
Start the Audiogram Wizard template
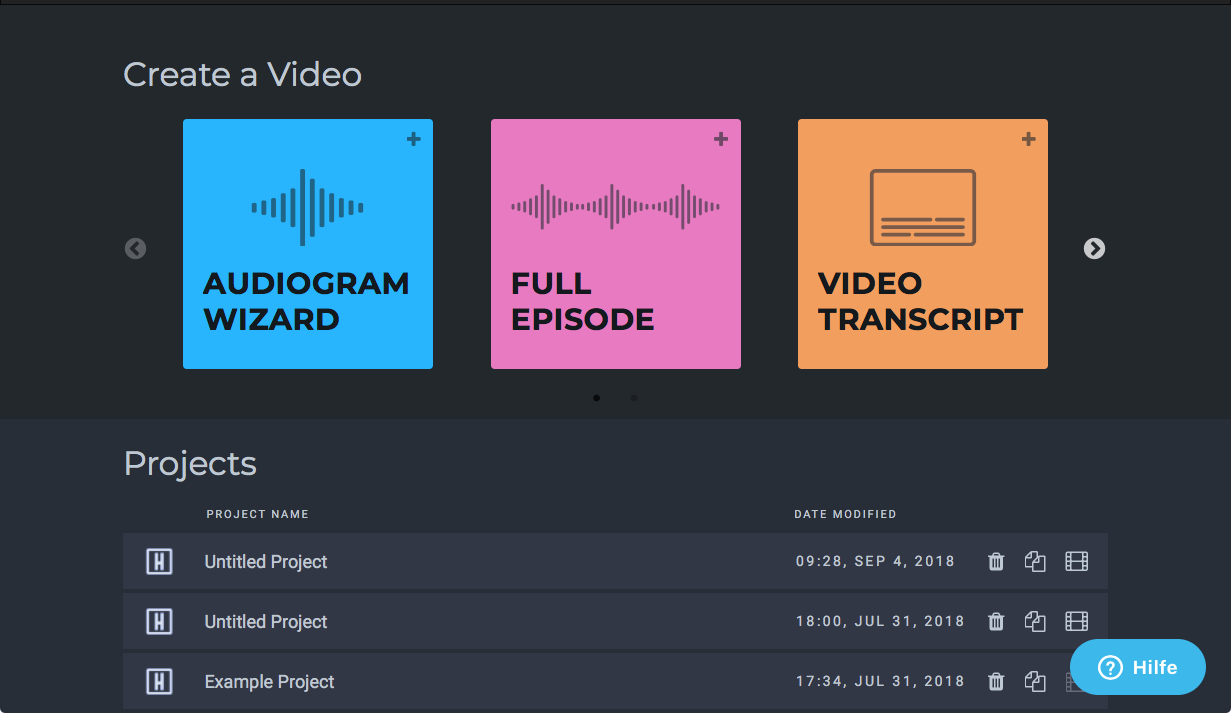pos(307,244)
